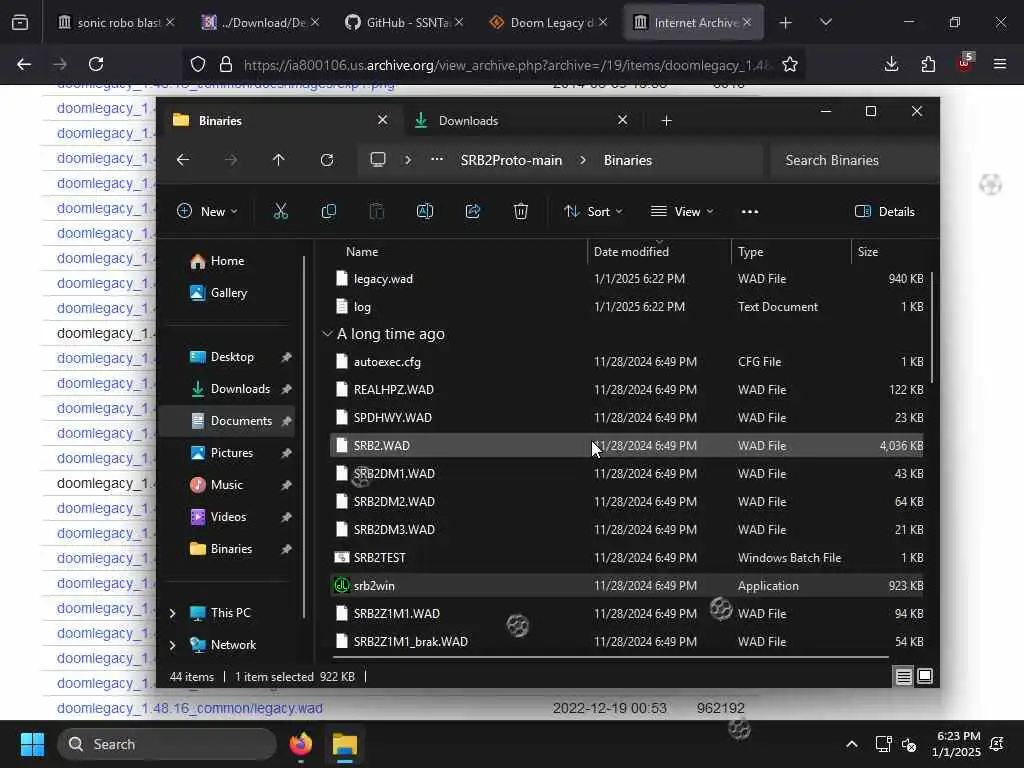
Task: Switch to the GitHub - SSNTails Firefox tab
Action: tap(403, 23)
